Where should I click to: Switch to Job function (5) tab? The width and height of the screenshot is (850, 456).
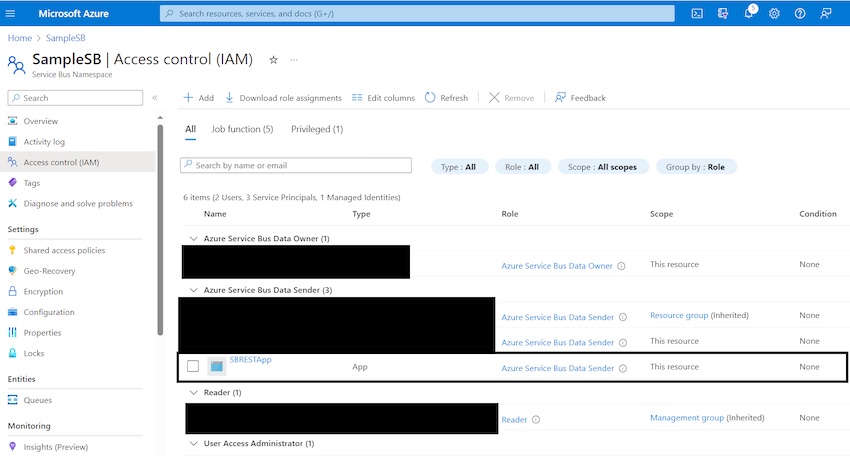pos(242,129)
